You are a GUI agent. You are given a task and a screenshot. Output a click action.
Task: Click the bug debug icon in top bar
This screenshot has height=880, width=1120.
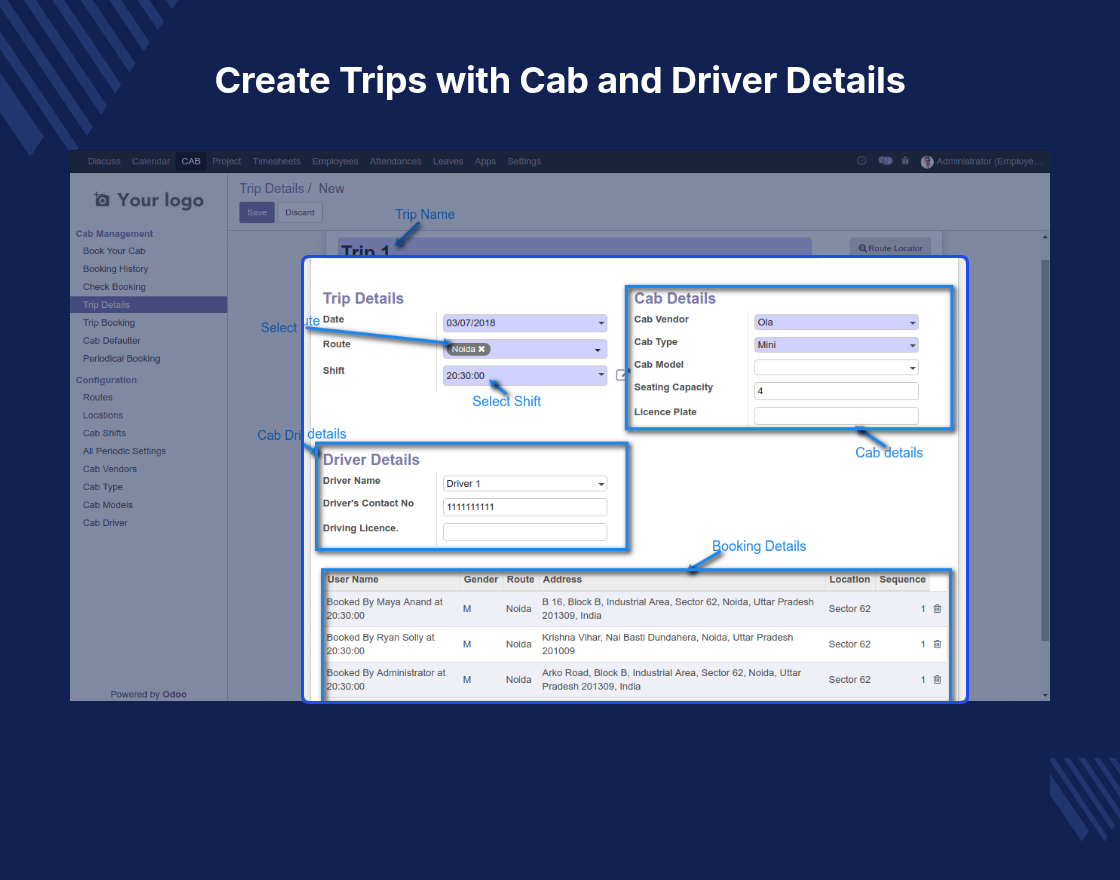point(905,161)
